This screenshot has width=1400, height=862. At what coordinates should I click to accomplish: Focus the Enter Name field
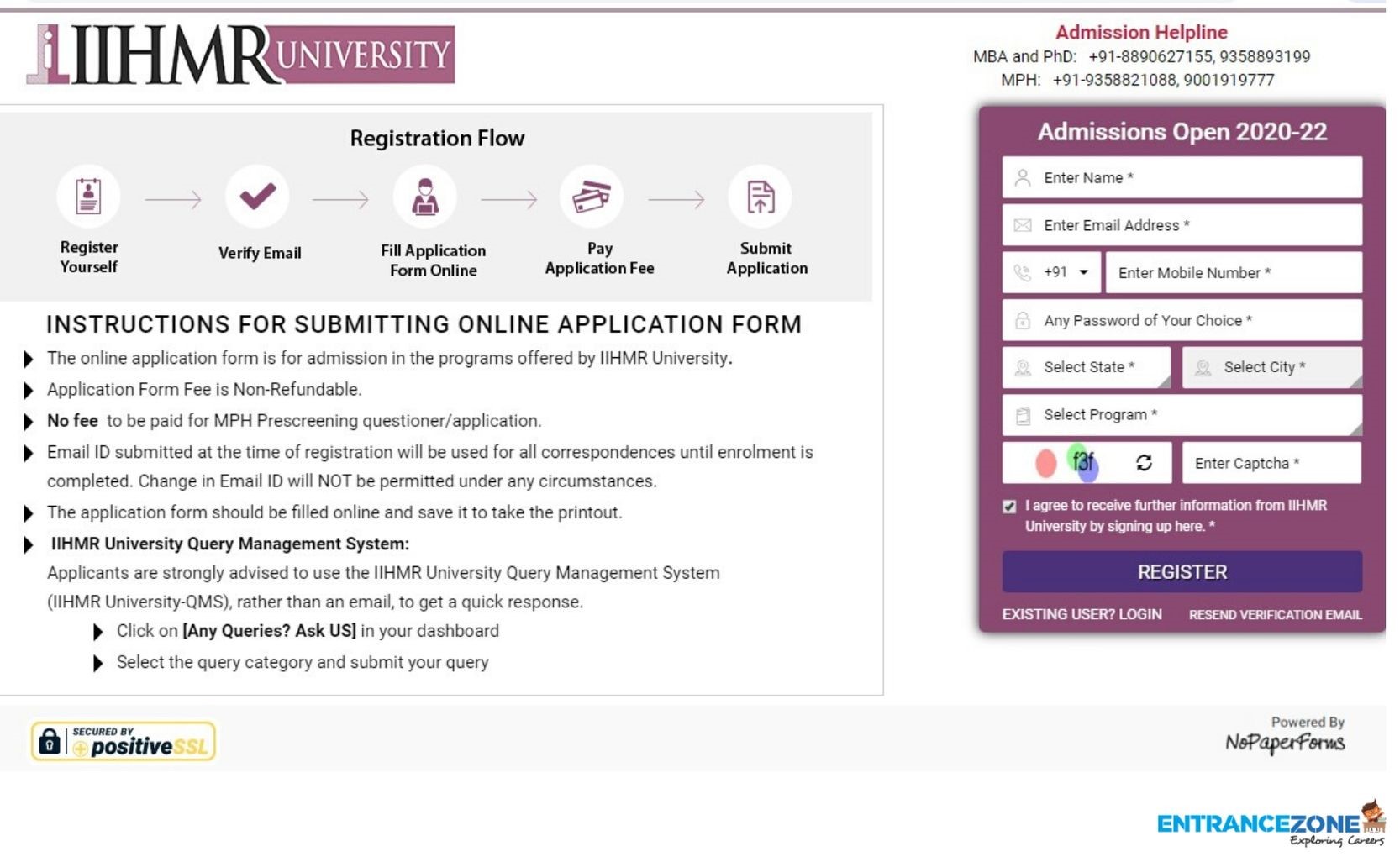pos(1182,177)
